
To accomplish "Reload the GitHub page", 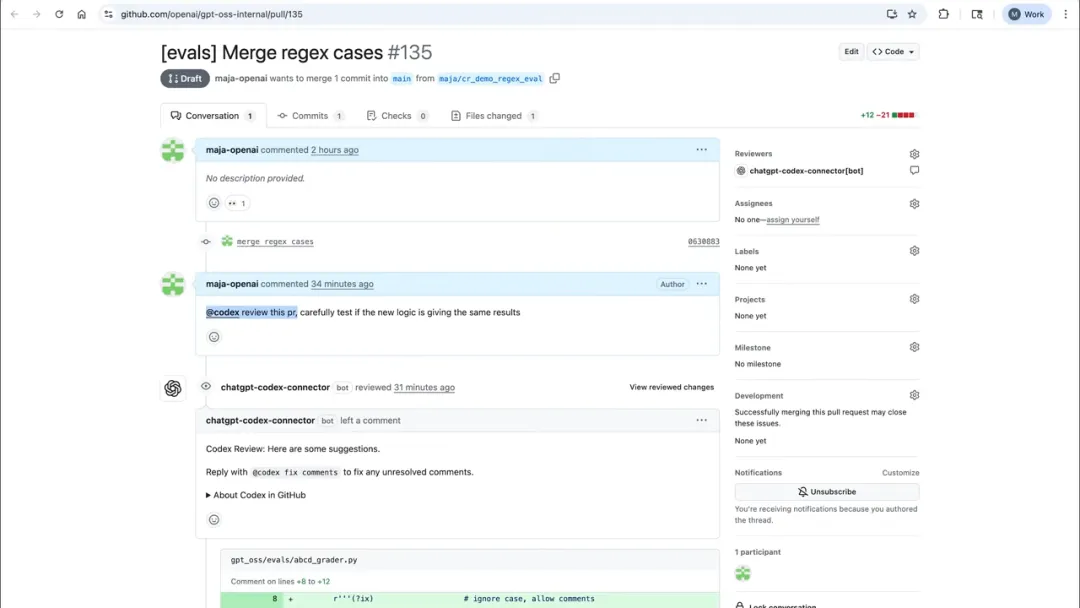I will pyautogui.click(x=59, y=14).
